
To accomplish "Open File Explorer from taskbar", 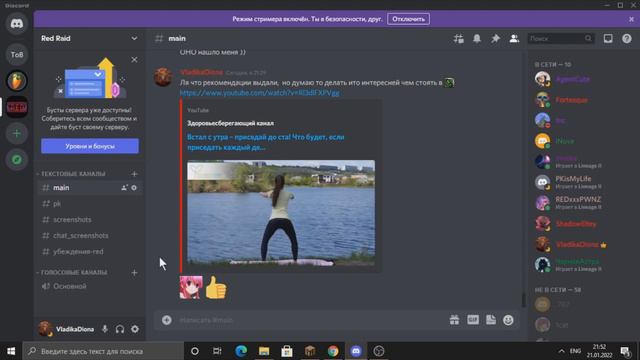I will (x=264, y=351).
